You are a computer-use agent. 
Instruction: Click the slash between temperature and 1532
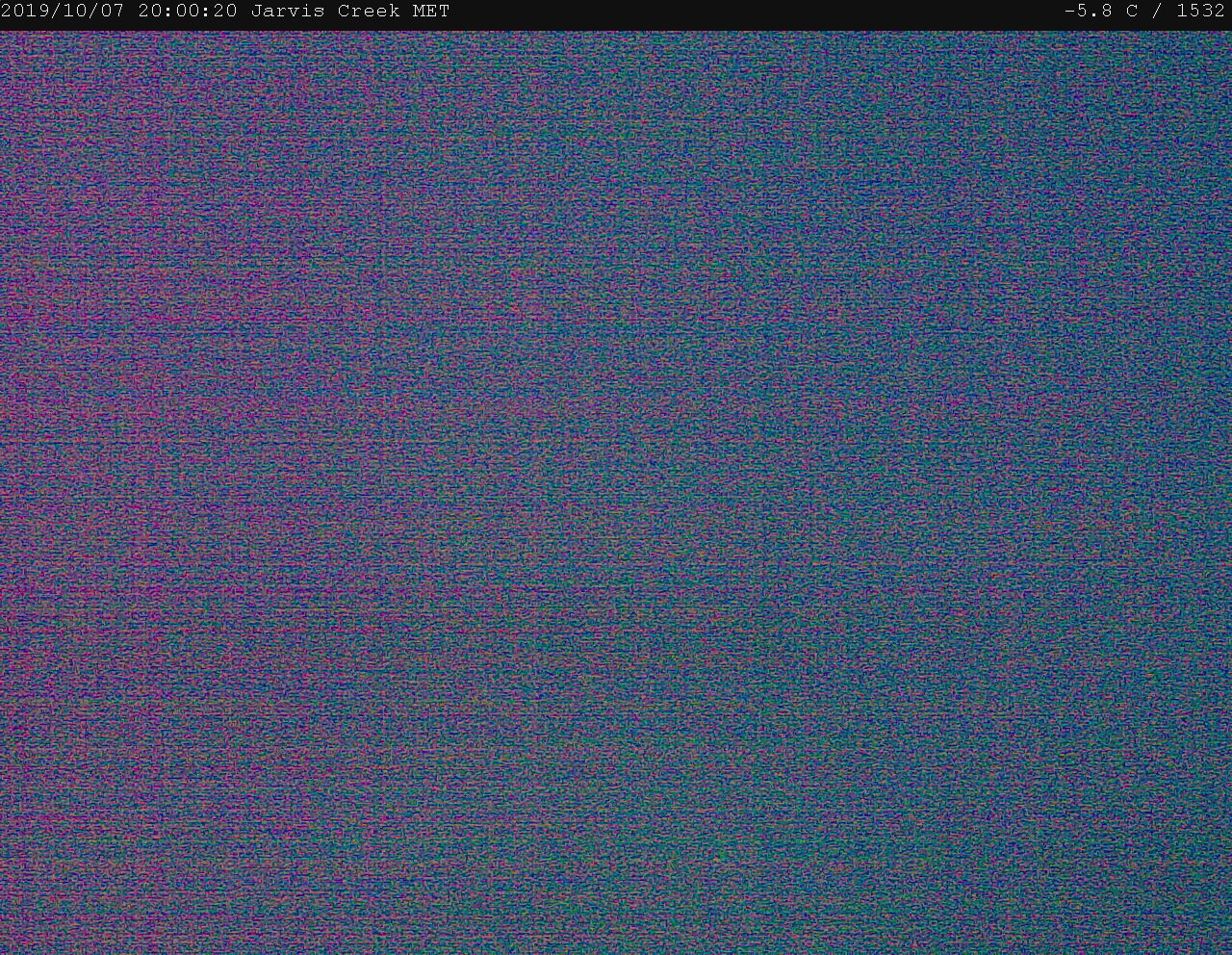click(x=1157, y=12)
